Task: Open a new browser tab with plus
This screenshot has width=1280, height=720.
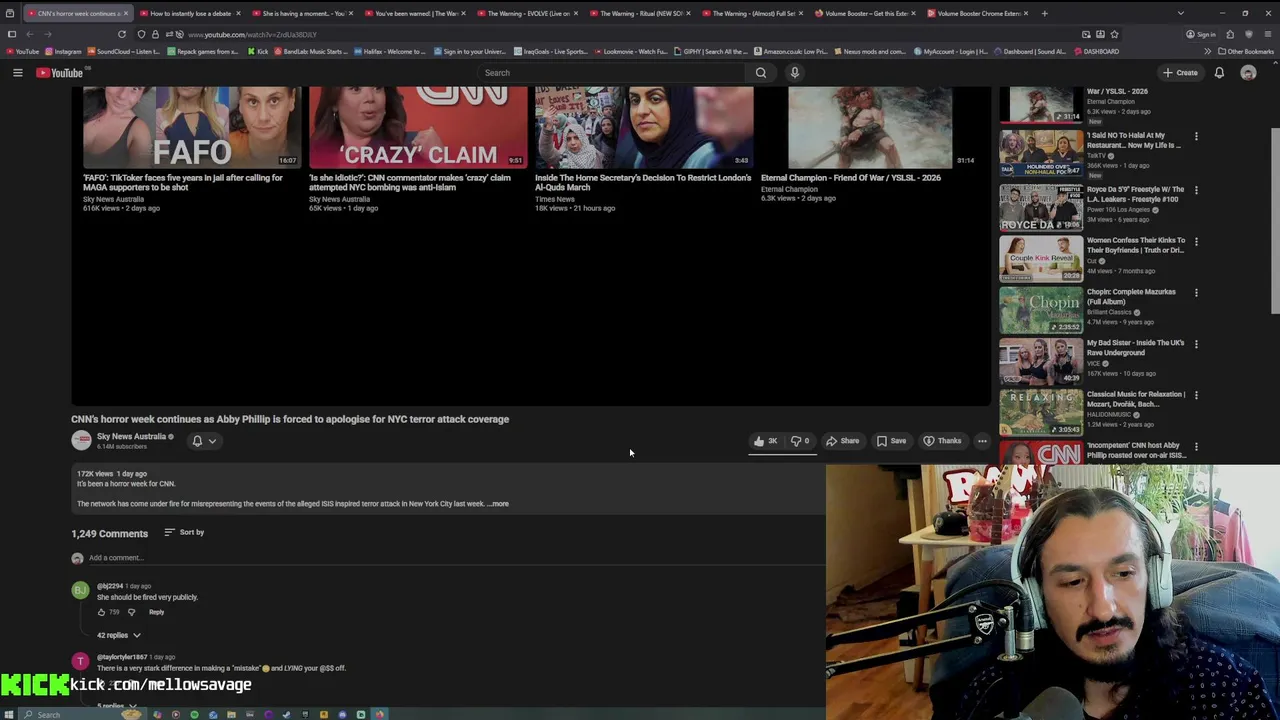Action: (1044, 13)
